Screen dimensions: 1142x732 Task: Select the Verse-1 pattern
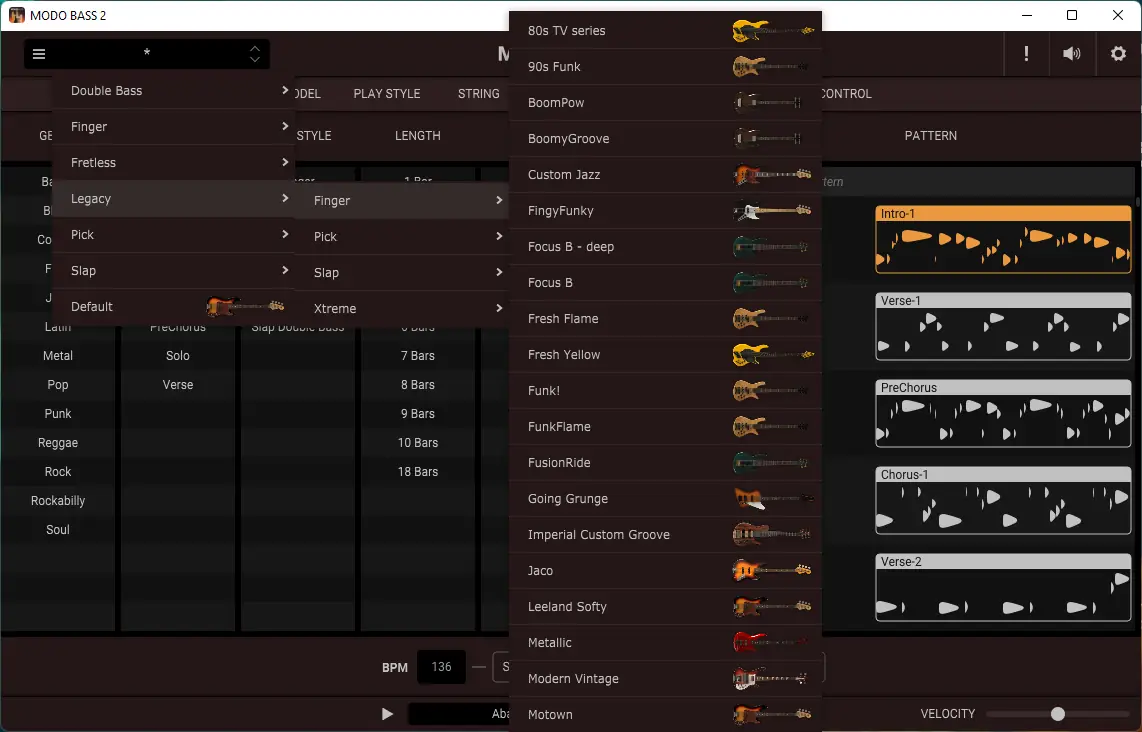[x=1003, y=326]
